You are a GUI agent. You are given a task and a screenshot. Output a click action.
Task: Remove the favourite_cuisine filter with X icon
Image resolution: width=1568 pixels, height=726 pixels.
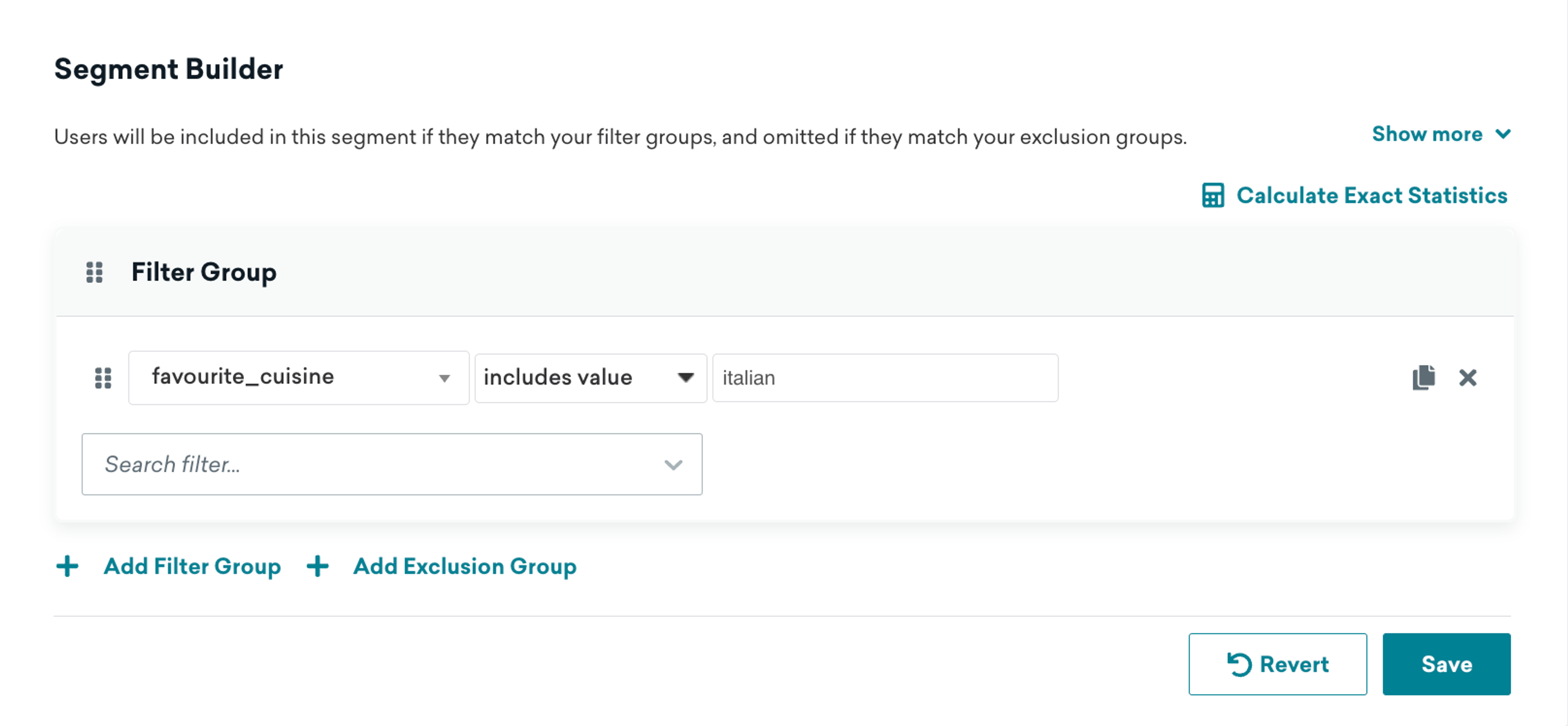click(x=1468, y=378)
